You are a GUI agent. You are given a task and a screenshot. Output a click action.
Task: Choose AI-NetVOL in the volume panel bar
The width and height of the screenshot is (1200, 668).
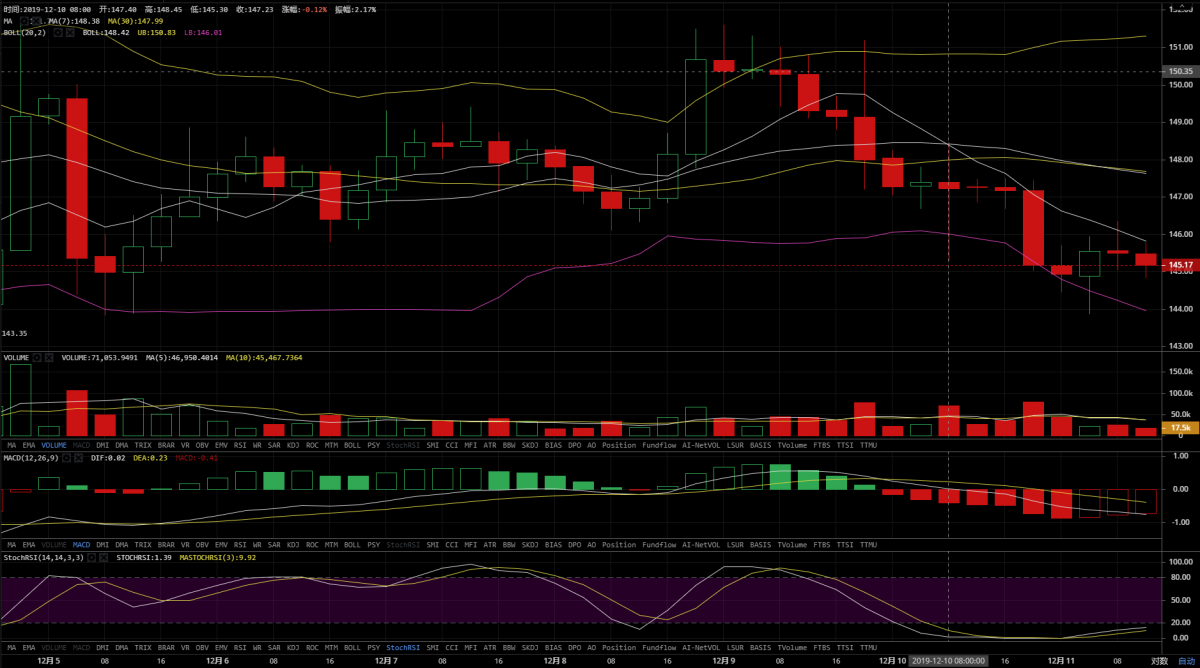[x=700, y=445]
